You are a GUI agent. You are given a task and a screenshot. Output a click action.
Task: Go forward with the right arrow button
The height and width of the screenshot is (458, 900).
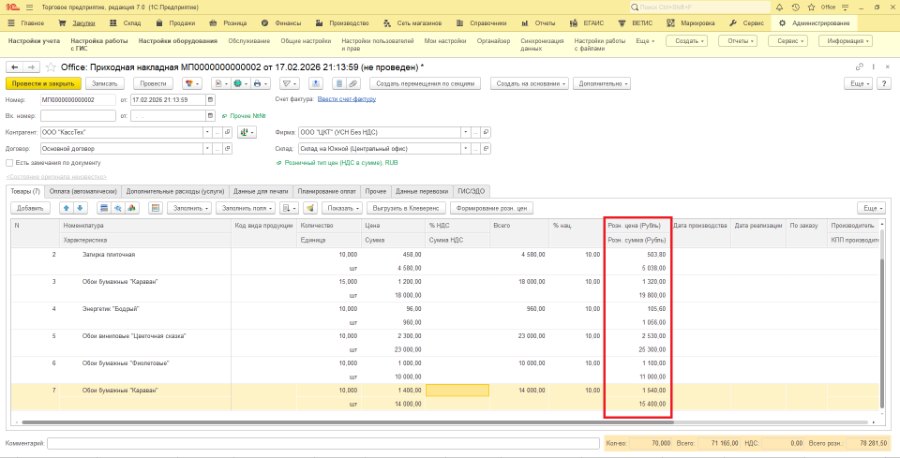pos(32,67)
